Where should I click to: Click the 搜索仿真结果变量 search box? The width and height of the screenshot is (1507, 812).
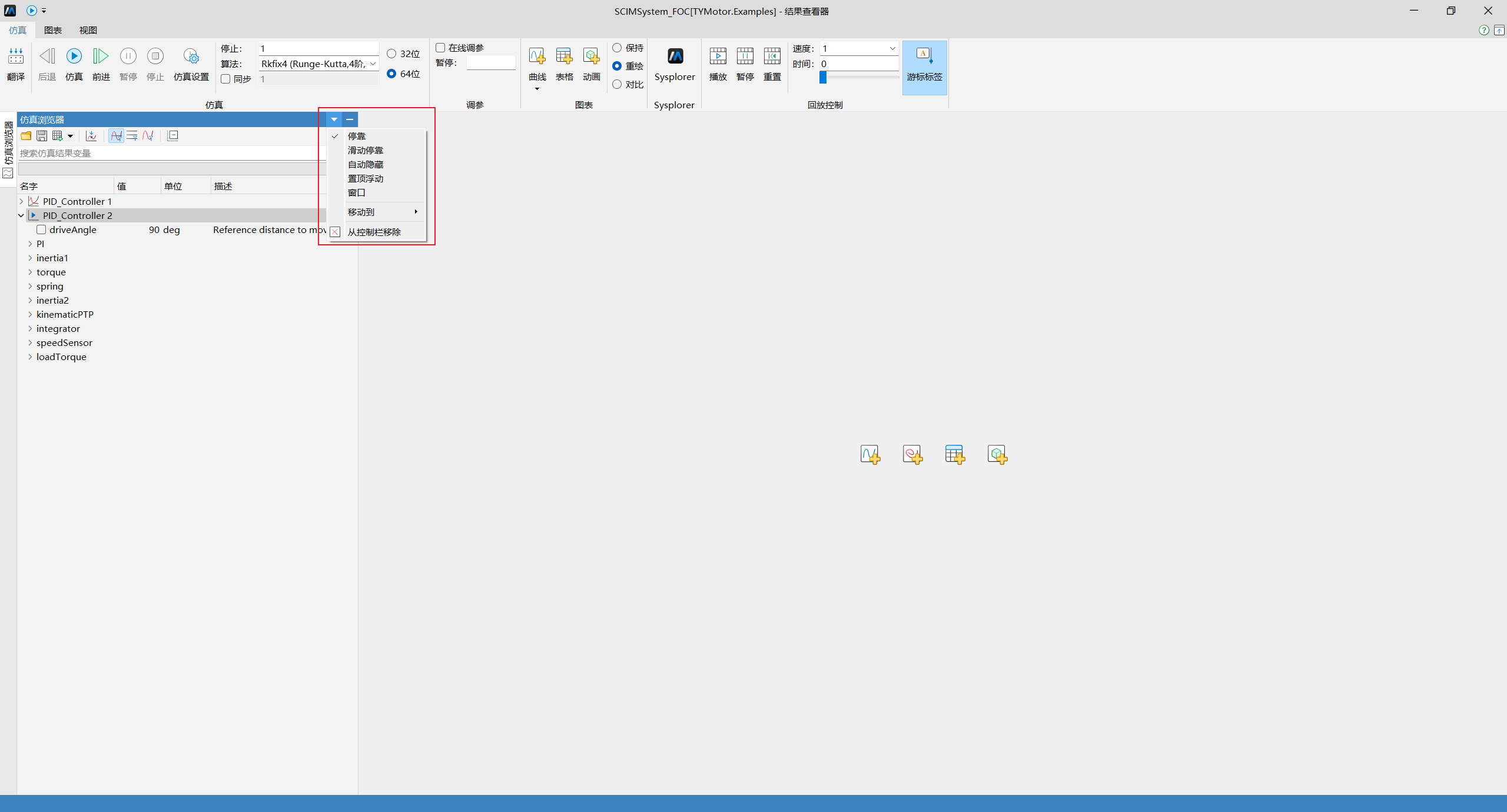tap(171, 153)
